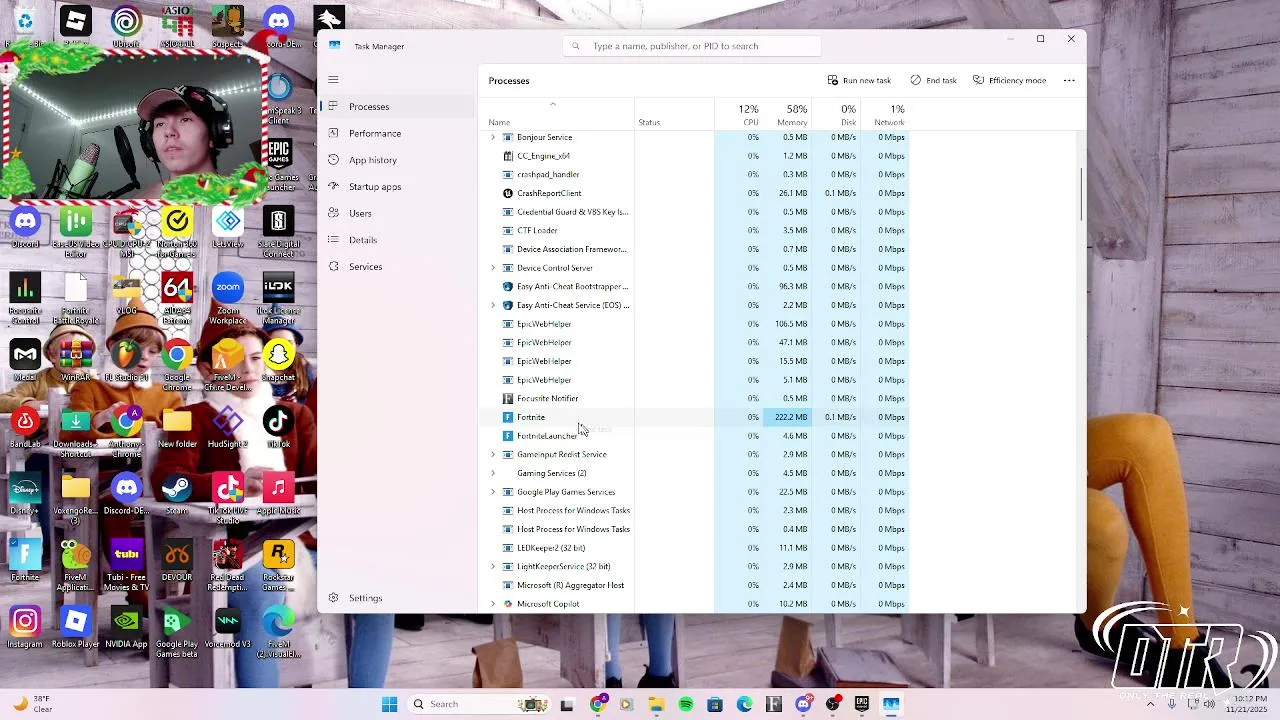
Task: Open the BandLab desktop icon
Action: (25, 427)
